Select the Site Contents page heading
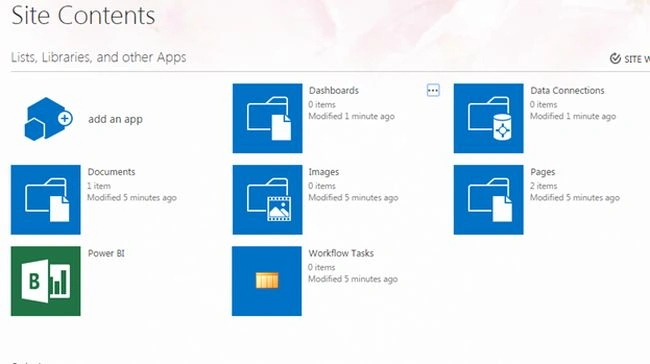 pos(83,16)
